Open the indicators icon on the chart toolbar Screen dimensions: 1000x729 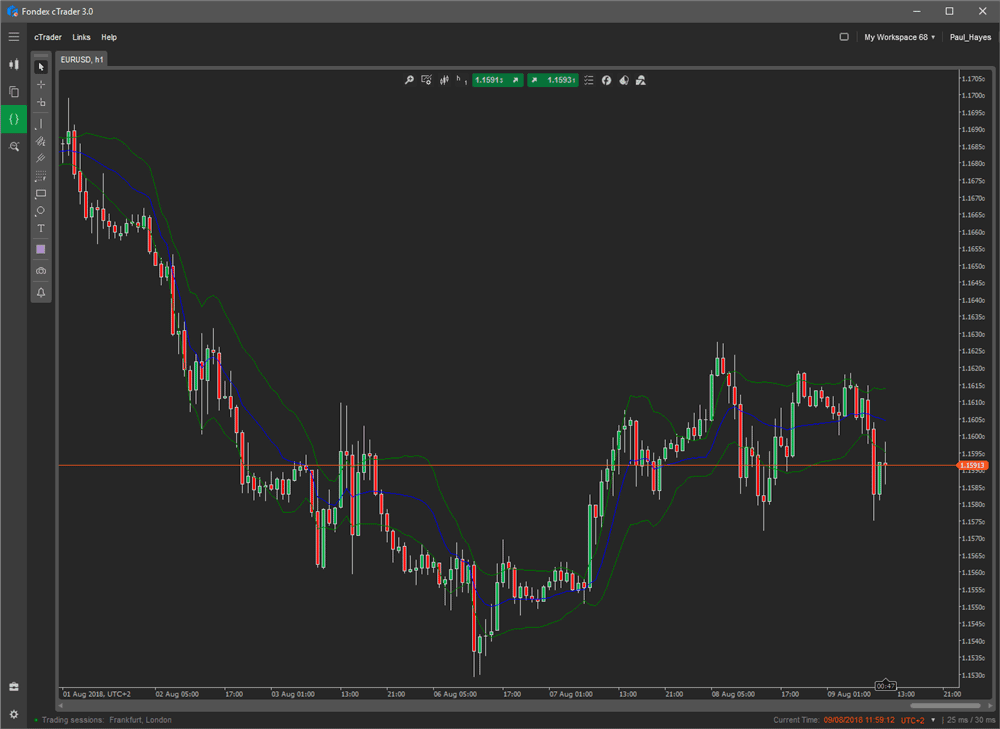click(443, 80)
